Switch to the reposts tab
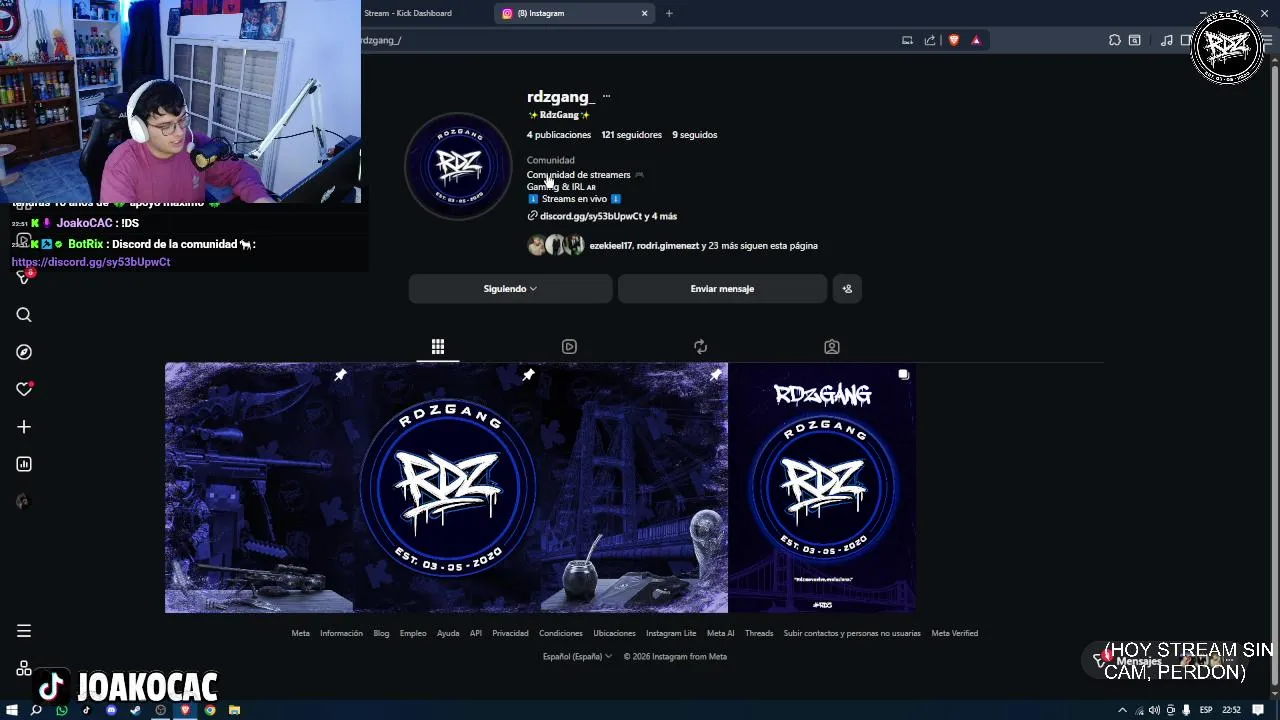Image resolution: width=1280 pixels, height=720 pixels. pyautogui.click(x=700, y=346)
